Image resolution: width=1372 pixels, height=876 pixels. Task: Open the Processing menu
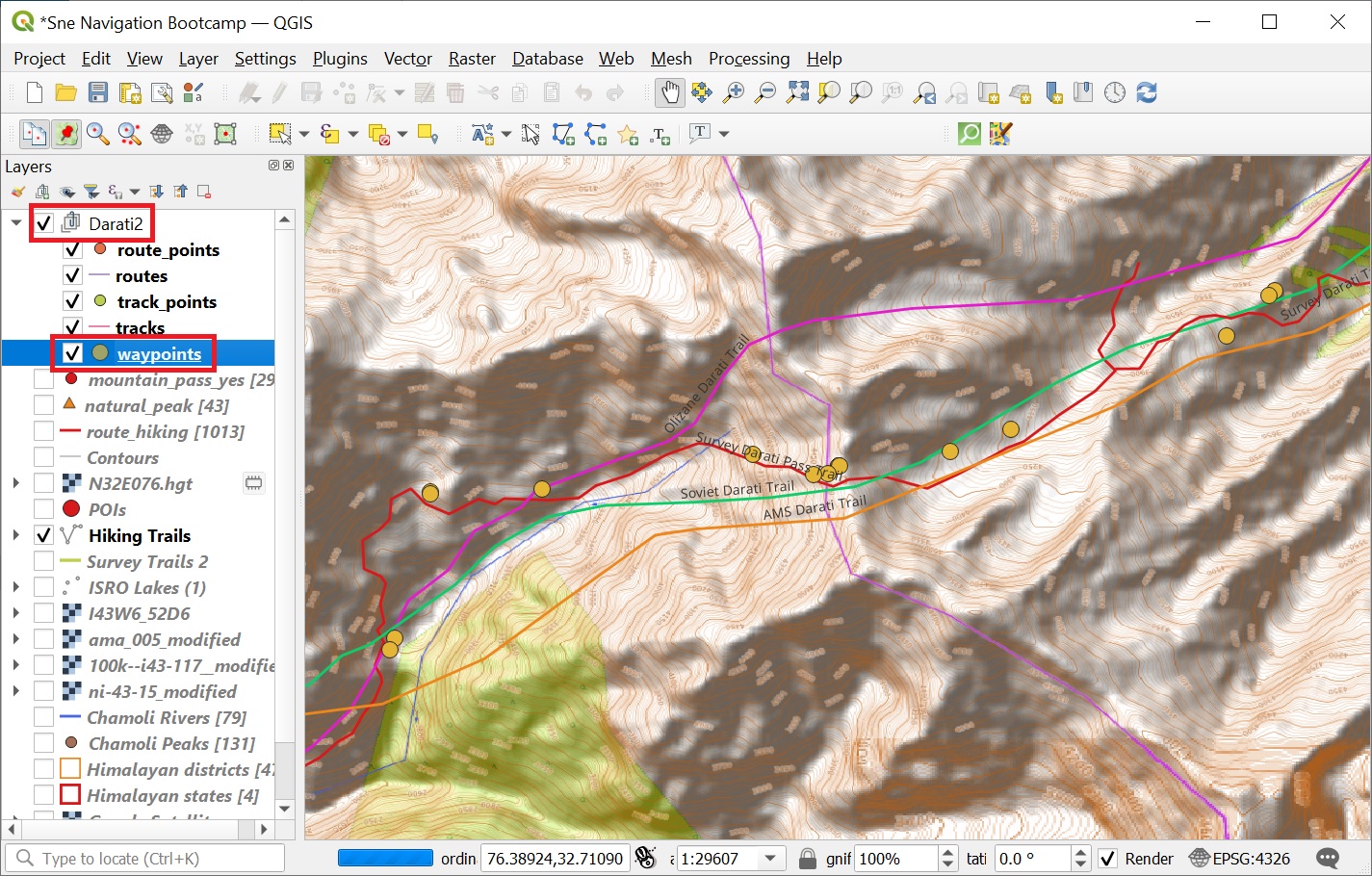(x=749, y=59)
